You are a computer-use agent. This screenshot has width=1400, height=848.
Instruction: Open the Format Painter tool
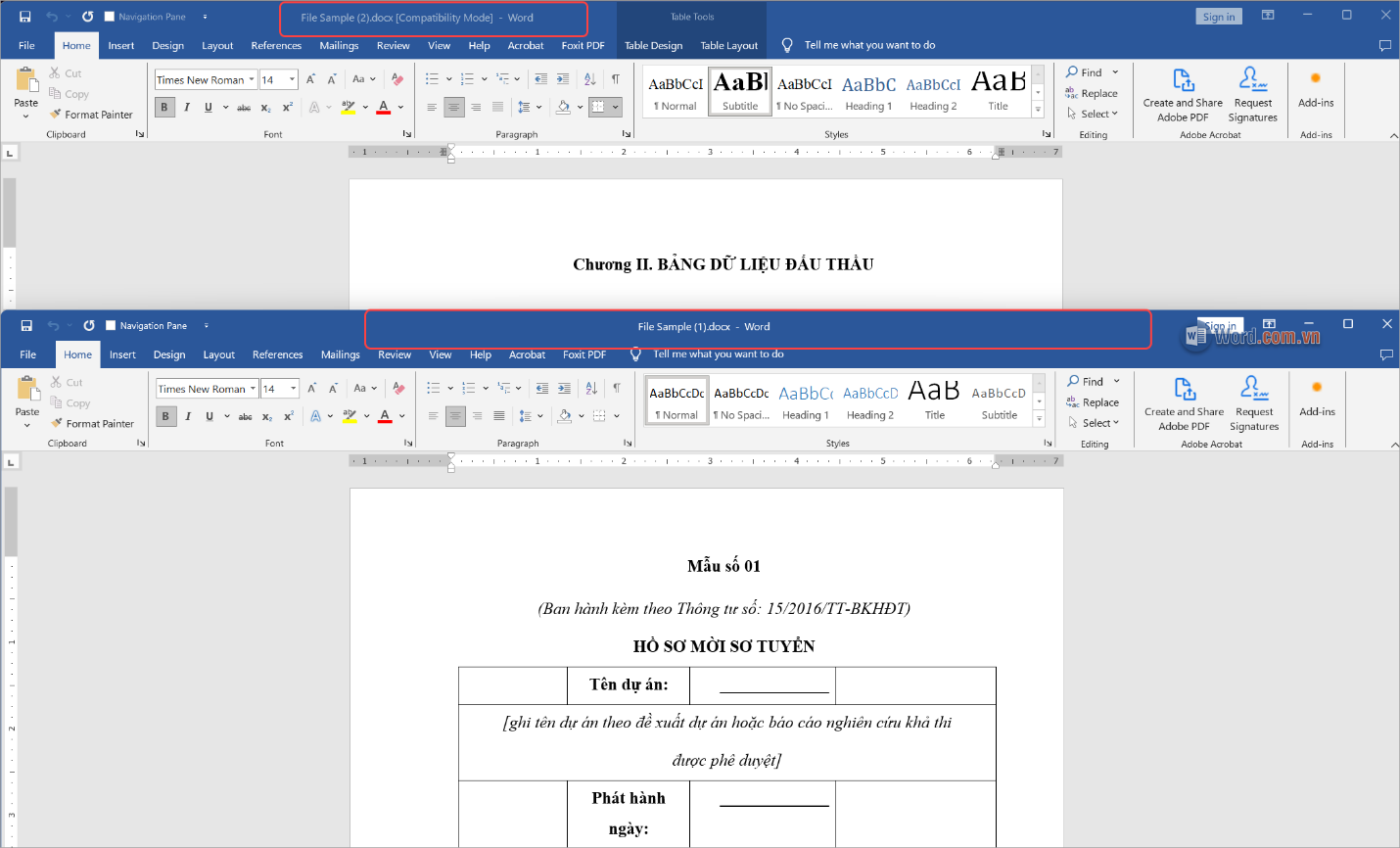(x=92, y=115)
